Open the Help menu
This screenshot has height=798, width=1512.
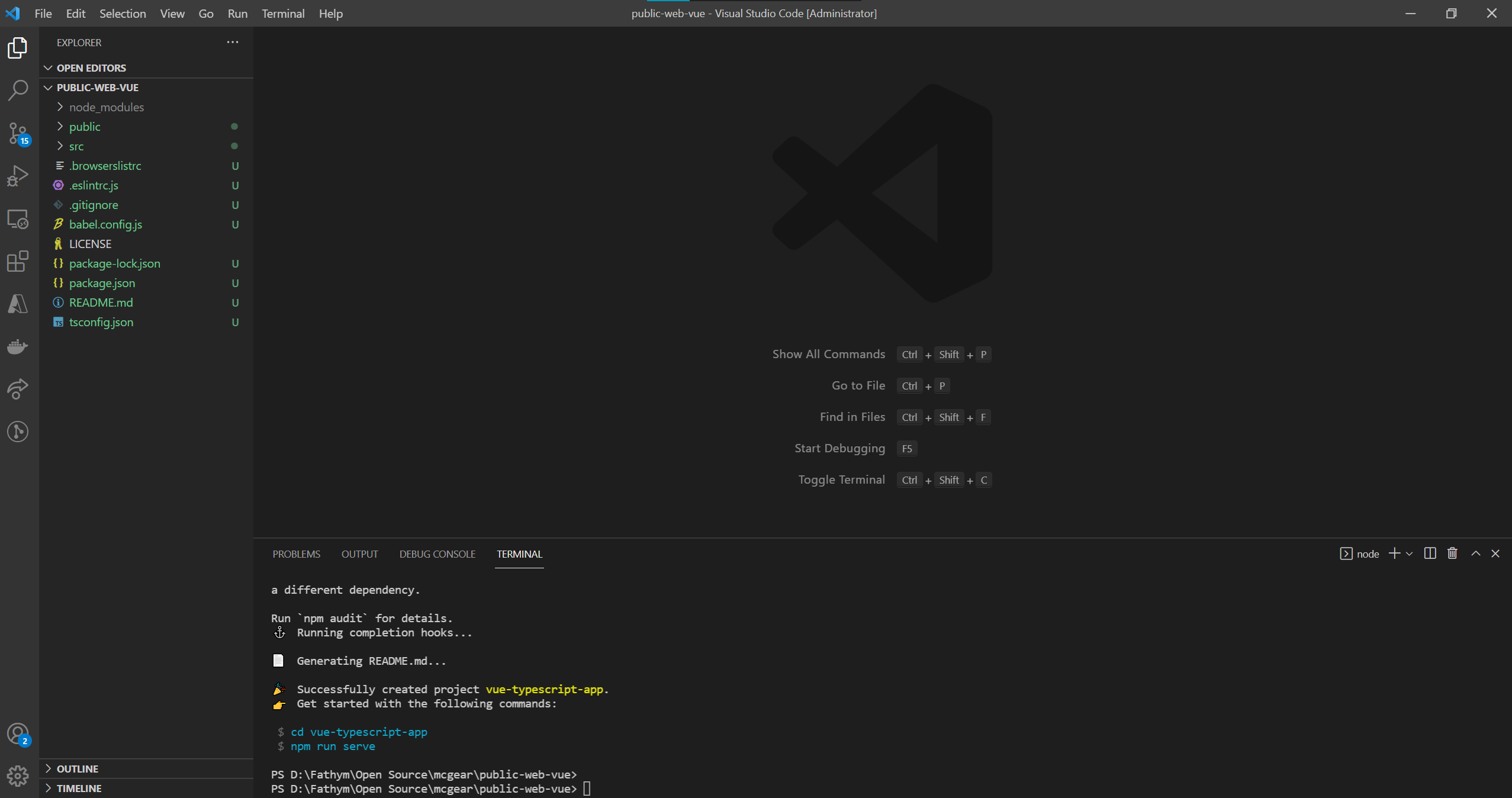331,13
